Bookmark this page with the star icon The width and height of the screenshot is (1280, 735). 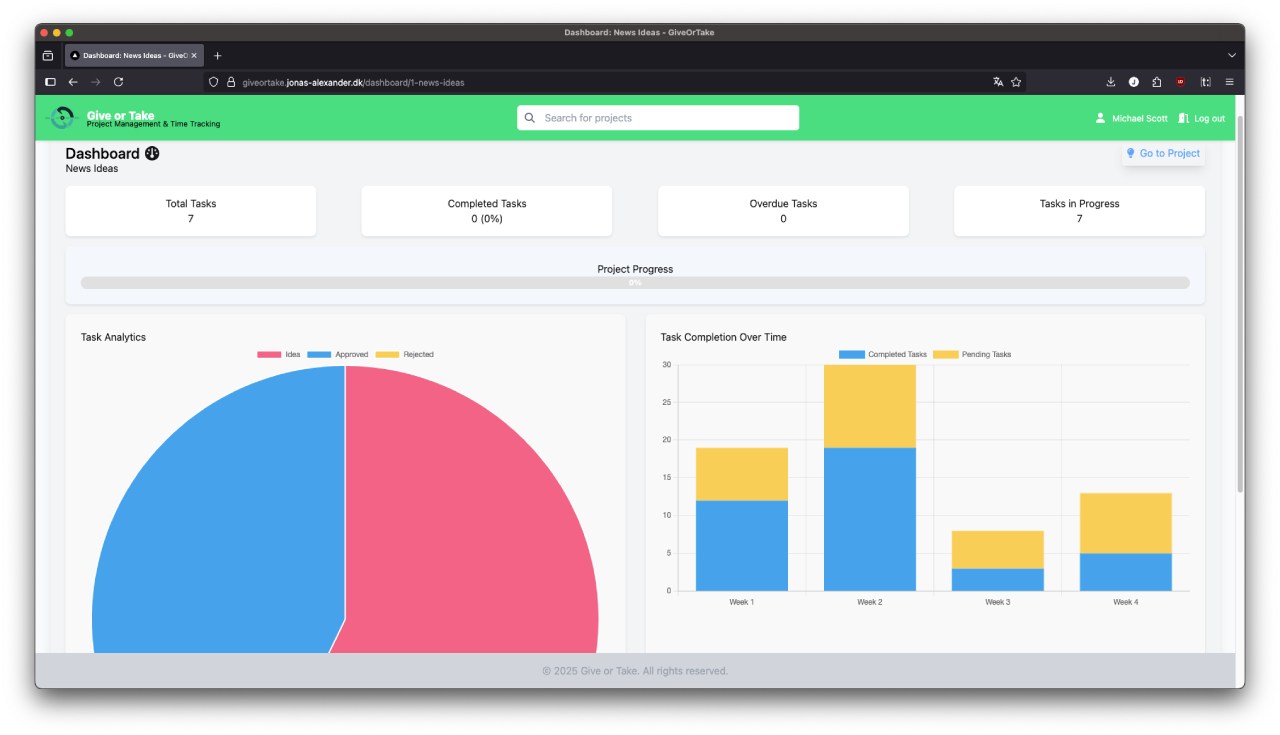point(1016,82)
